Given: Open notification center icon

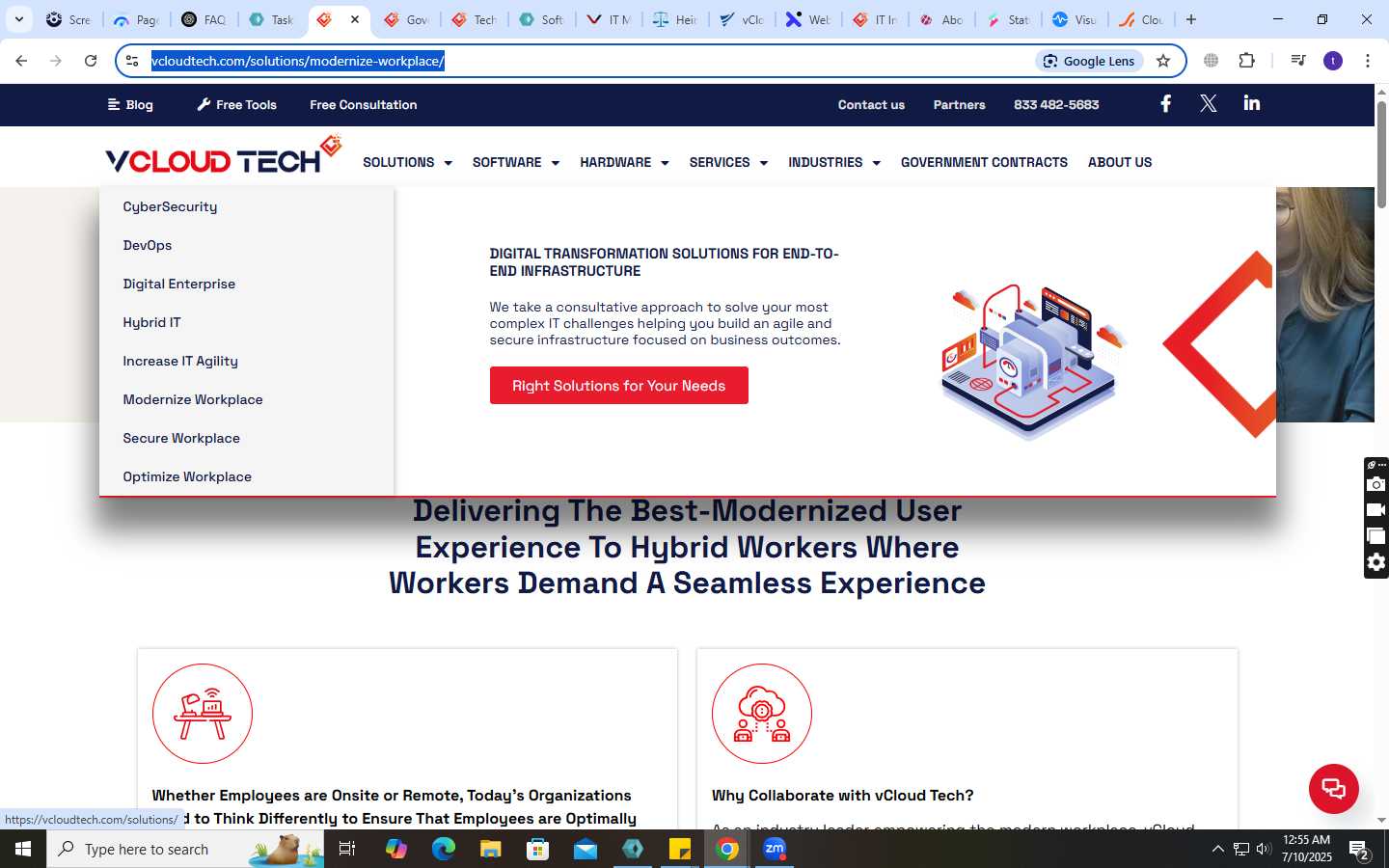Looking at the screenshot, I should (1359, 850).
